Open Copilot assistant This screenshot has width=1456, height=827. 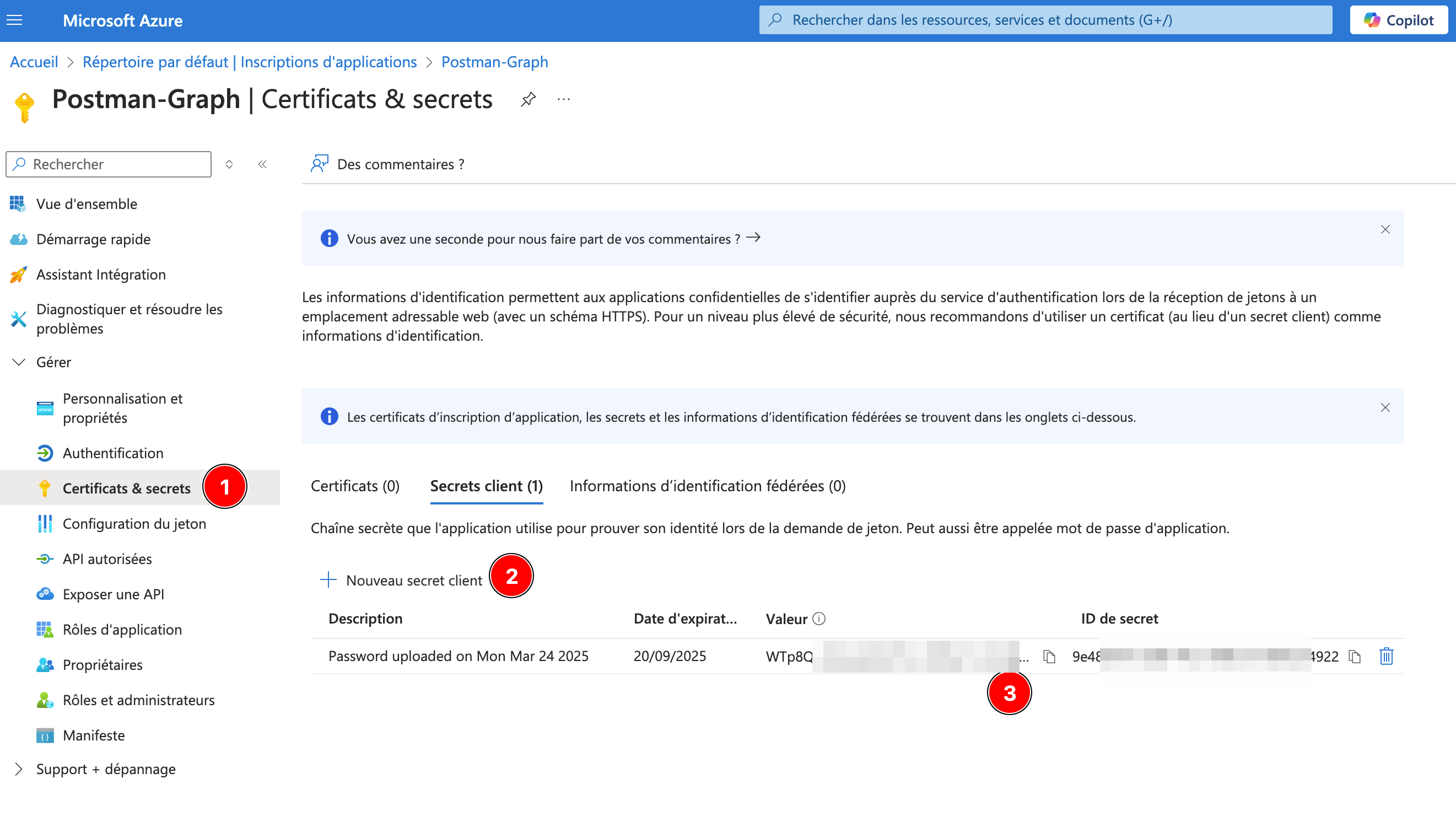1398,20
